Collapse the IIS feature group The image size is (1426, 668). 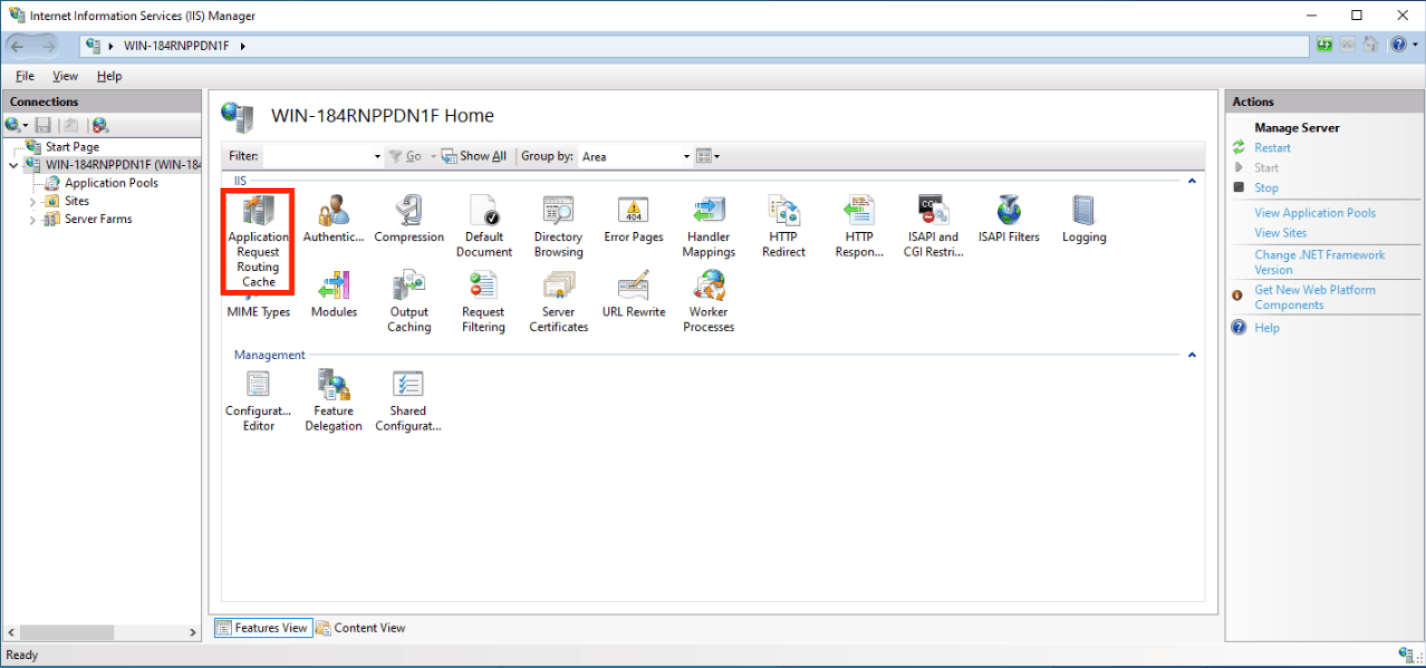[1191, 181]
